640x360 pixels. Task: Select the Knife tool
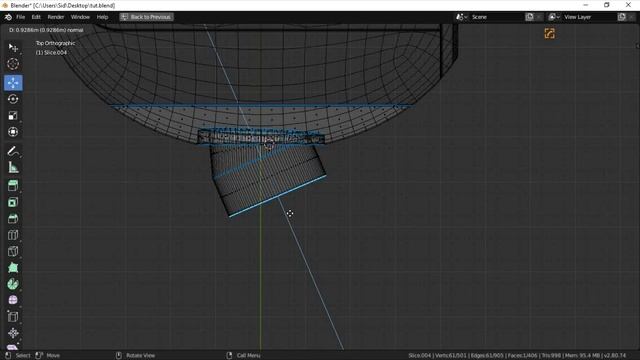click(13, 251)
